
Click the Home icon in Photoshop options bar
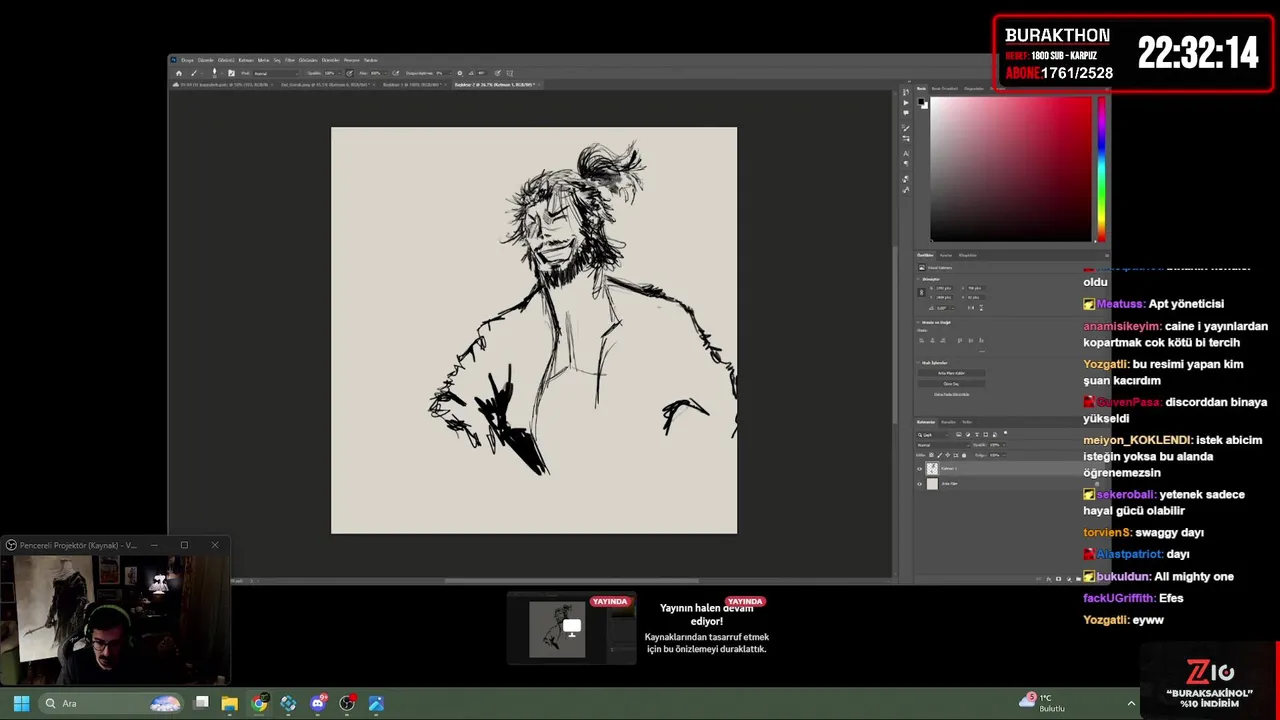179,73
